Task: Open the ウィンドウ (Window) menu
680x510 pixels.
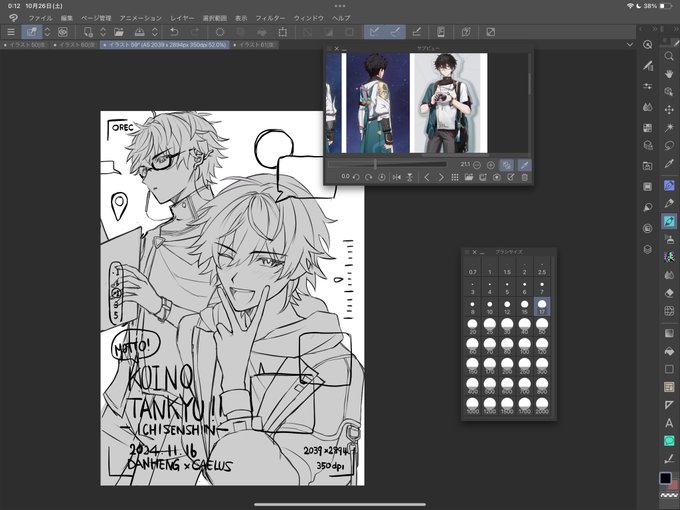Action: click(309, 18)
